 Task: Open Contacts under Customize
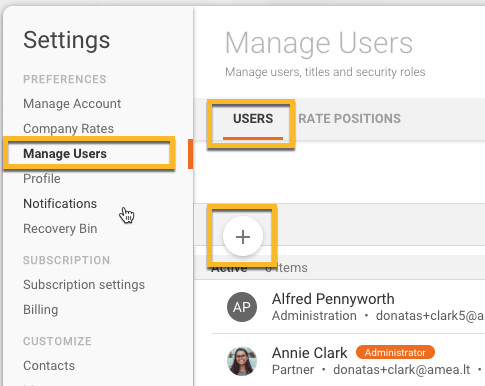(49, 366)
